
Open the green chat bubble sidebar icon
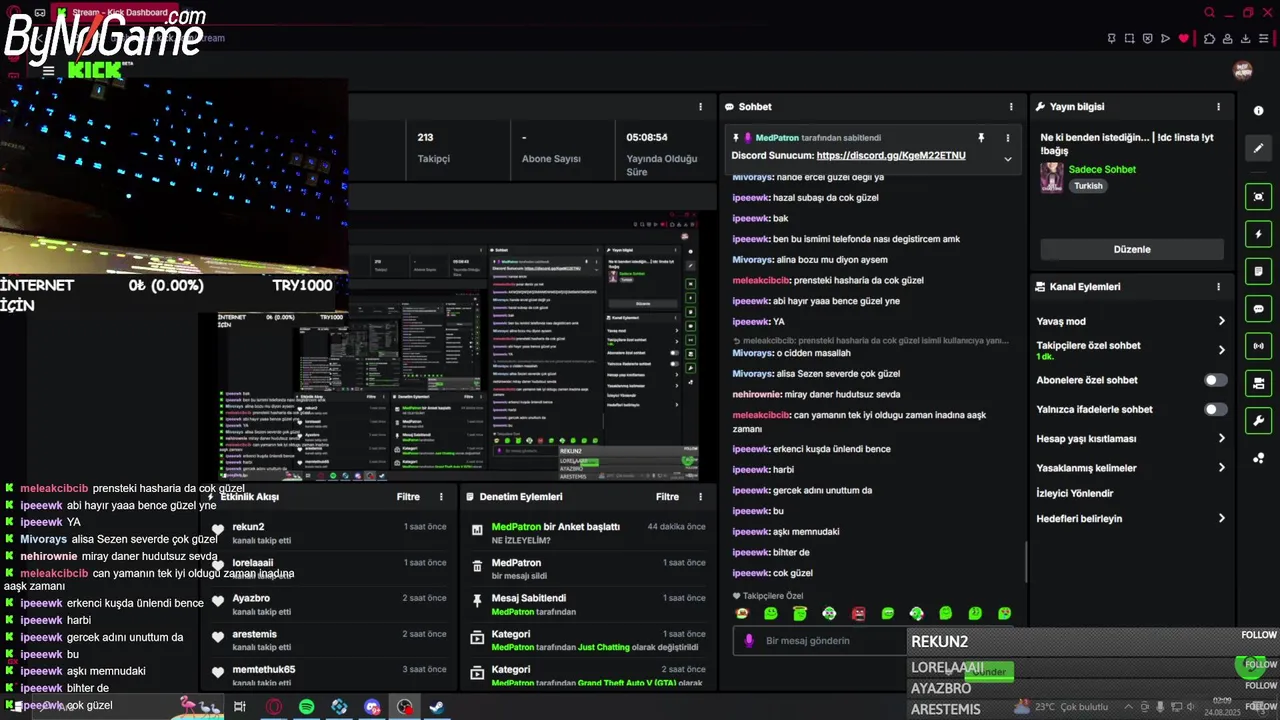(x=1258, y=309)
